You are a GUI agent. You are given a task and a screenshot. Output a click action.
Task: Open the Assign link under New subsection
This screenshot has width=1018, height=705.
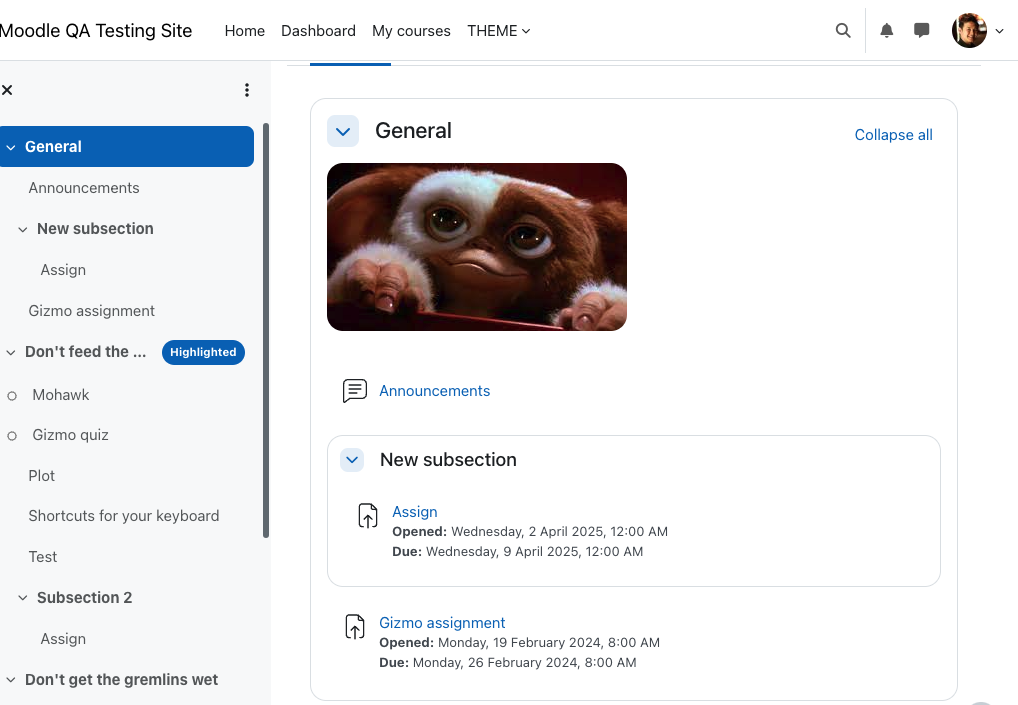[415, 512]
